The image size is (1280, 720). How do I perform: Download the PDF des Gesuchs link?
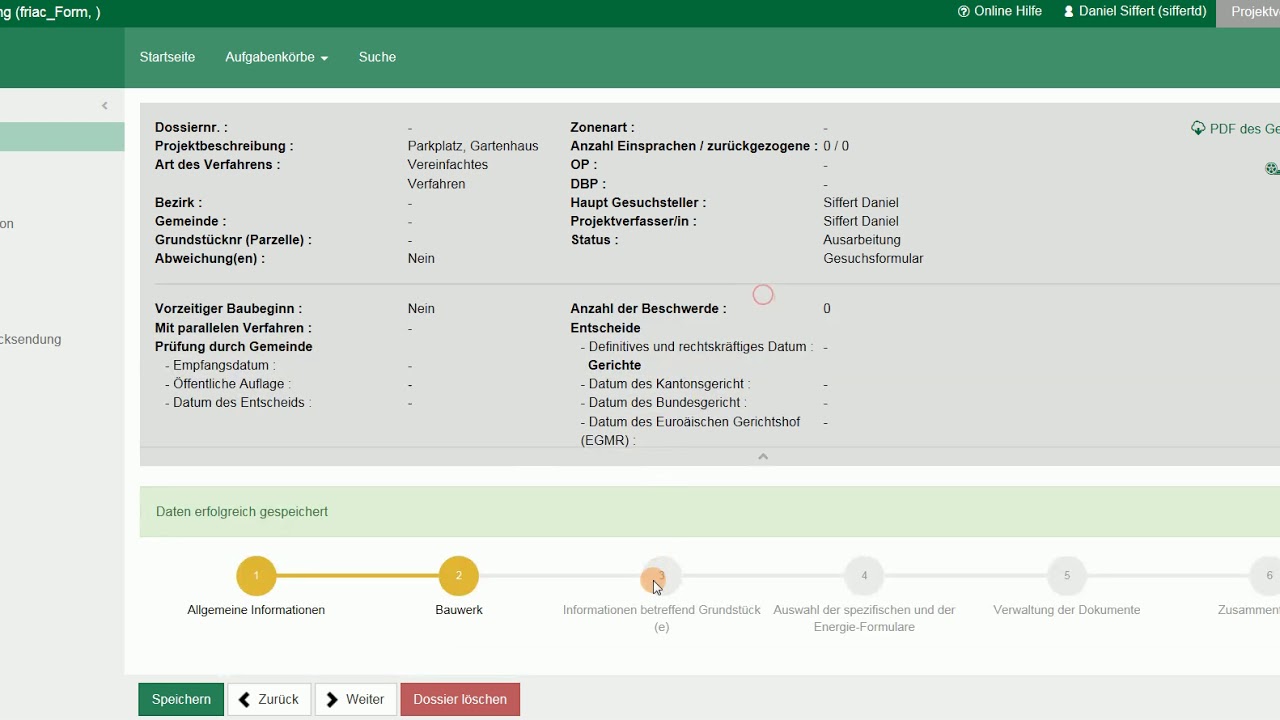click(x=1236, y=129)
